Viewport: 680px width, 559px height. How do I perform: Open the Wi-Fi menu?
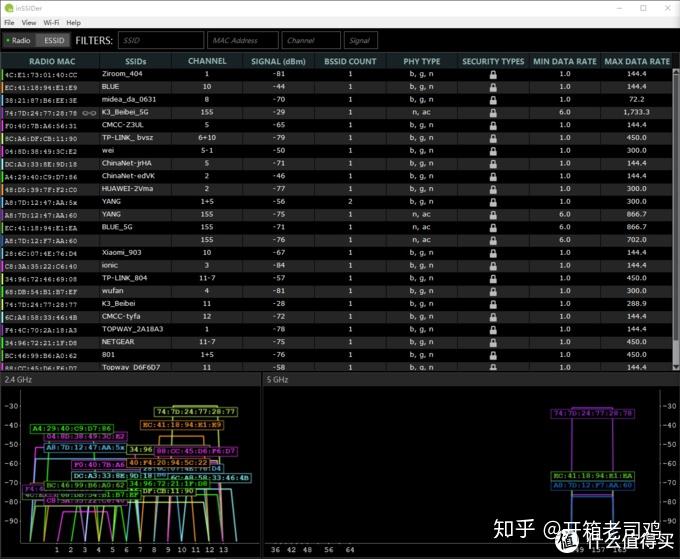click(51, 23)
